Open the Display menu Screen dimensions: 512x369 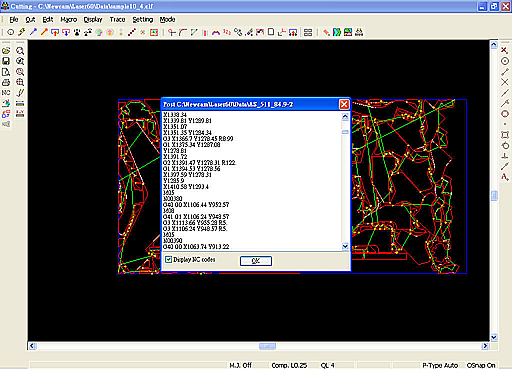pyautogui.click(x=93, y=20)
